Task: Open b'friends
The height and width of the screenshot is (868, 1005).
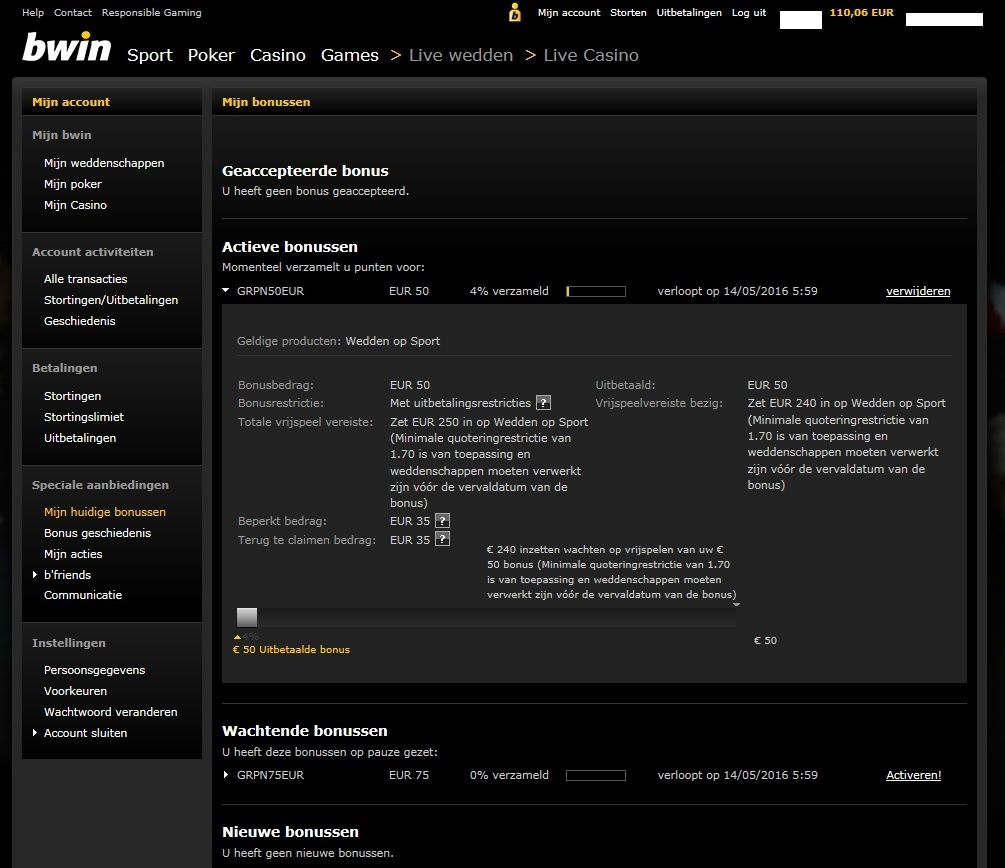Action: (67, 574)
